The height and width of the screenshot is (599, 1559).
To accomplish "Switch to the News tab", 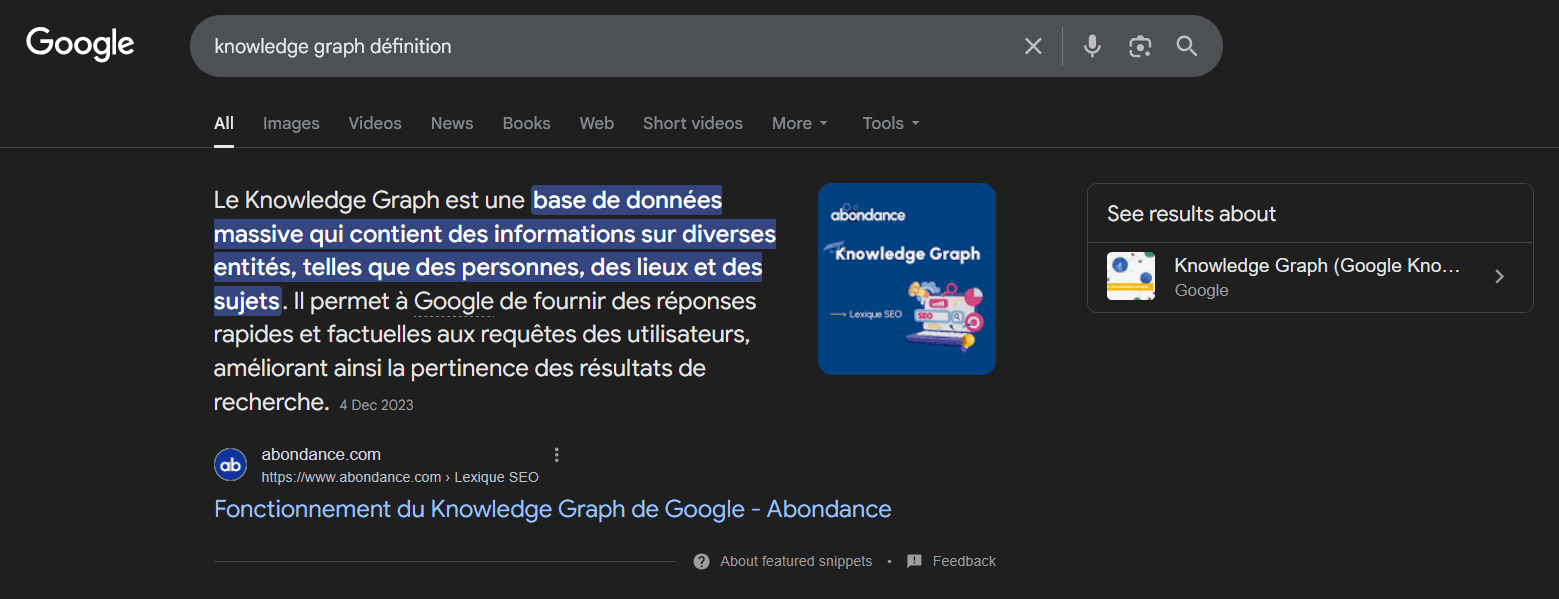I will 451,123.
